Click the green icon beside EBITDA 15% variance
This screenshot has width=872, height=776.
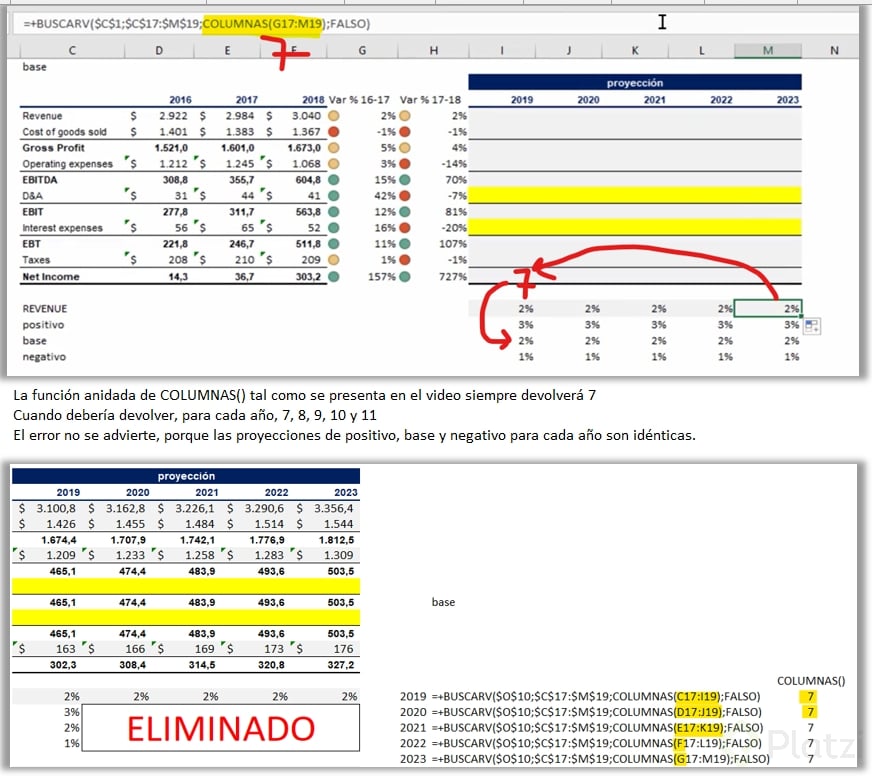(405, 180)
